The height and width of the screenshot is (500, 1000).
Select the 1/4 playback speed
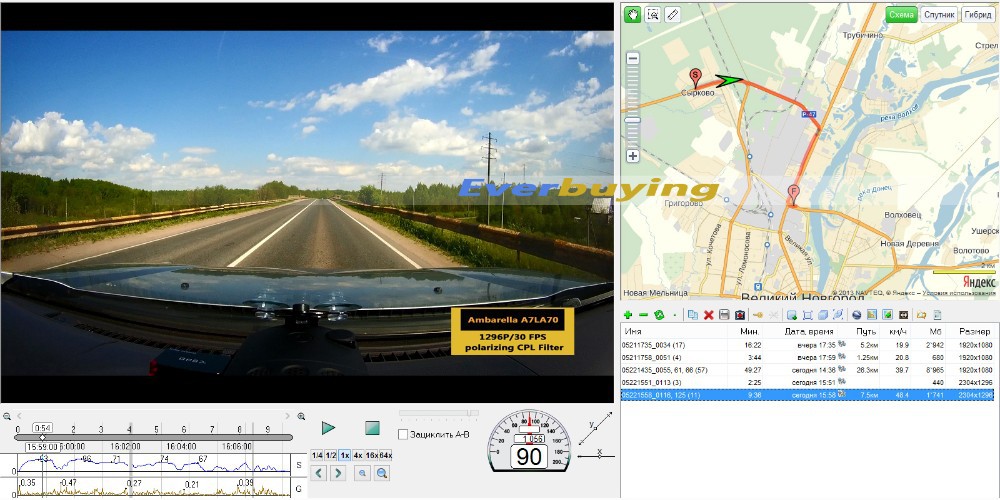[x=317, y=455]
